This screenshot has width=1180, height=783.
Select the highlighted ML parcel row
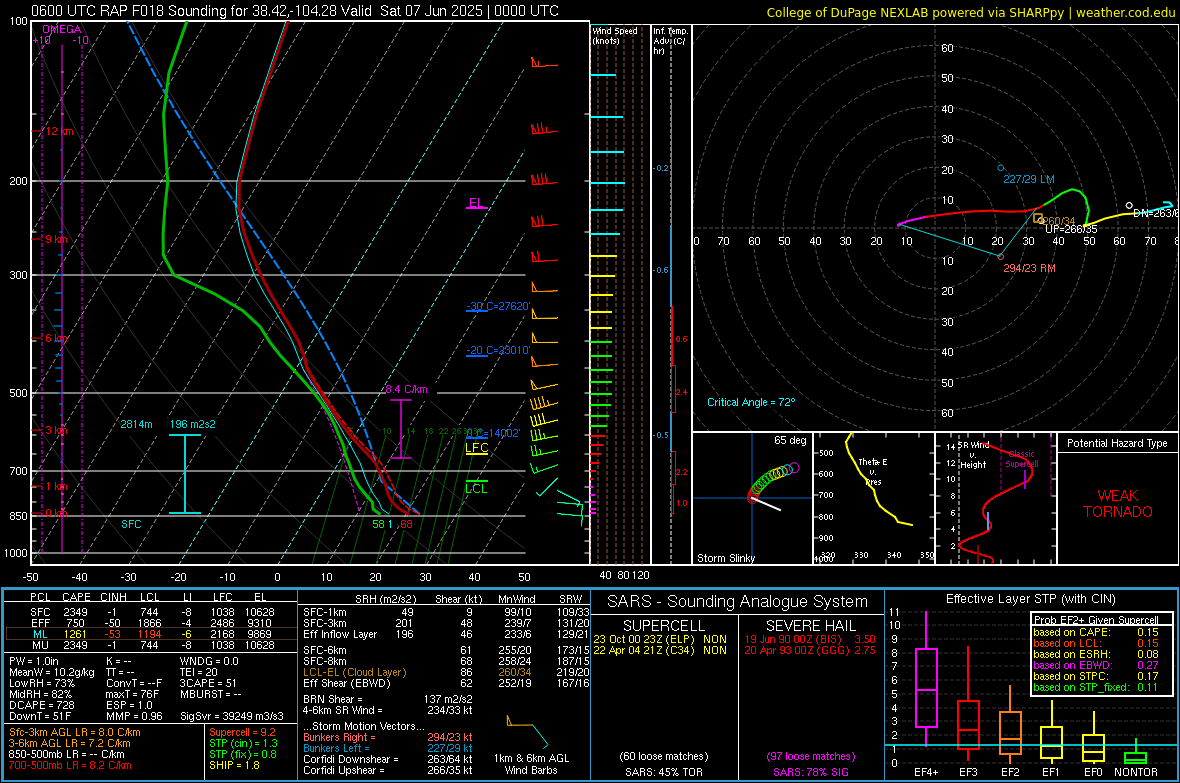(151, 635)
